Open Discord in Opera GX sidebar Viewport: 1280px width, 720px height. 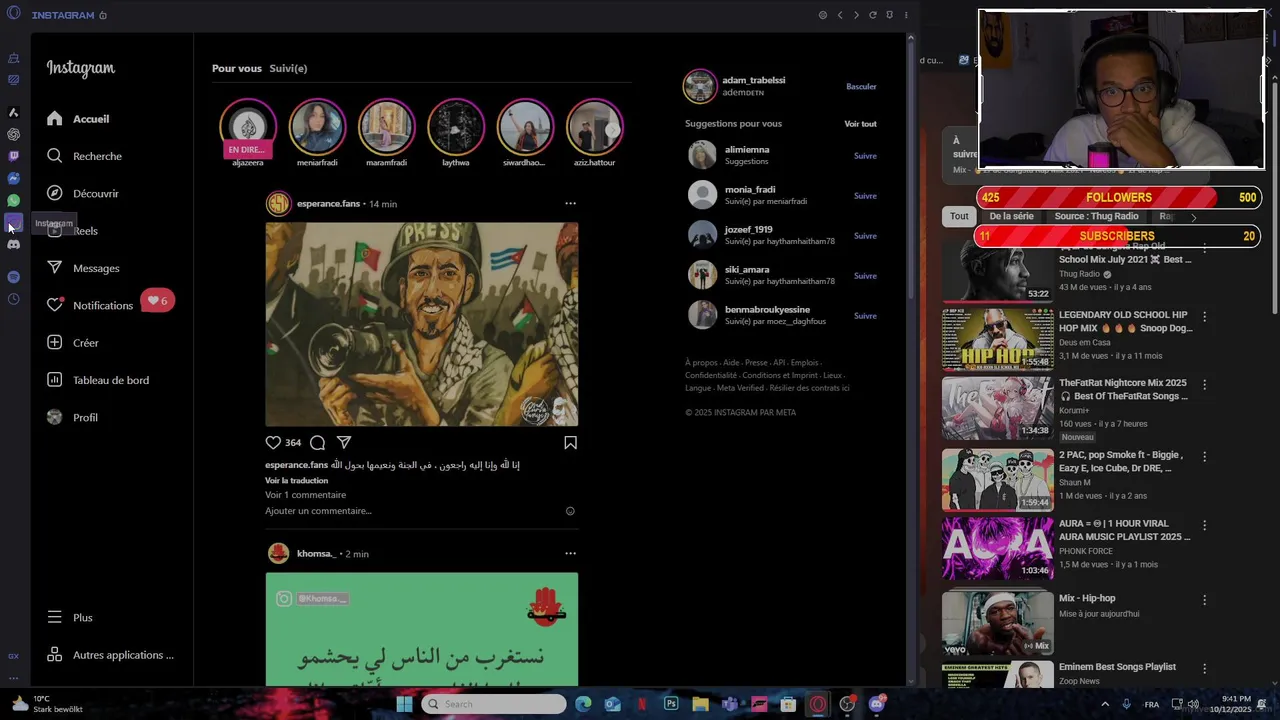point(13,244)
